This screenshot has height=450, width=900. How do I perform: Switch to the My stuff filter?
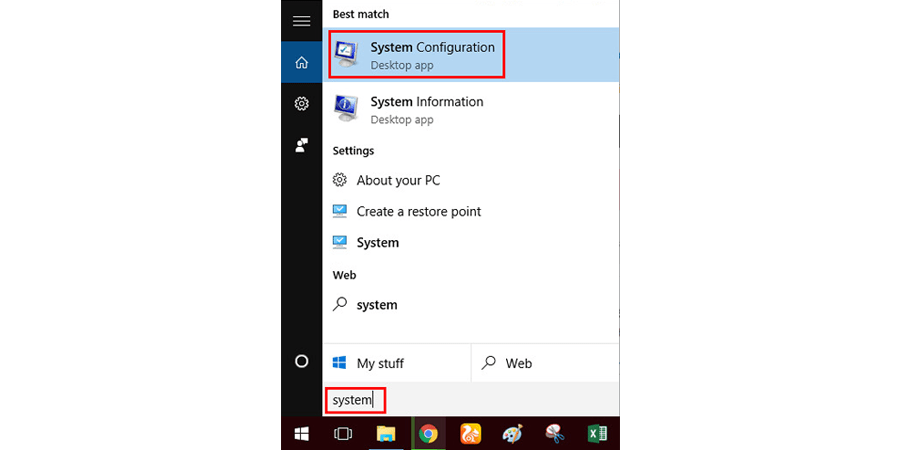(397, 363)
